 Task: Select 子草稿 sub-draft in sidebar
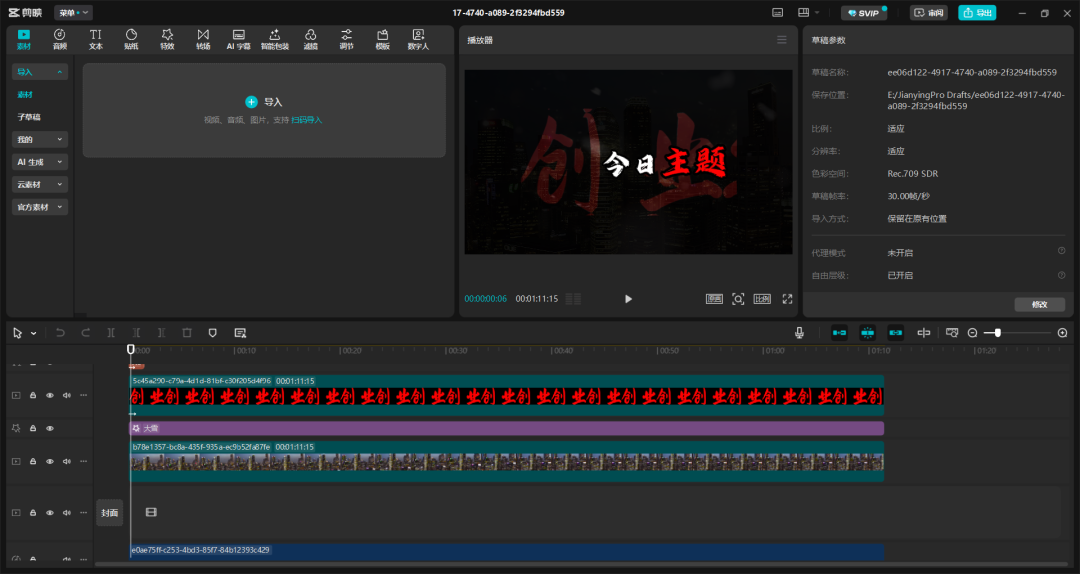tap(29, 117)
